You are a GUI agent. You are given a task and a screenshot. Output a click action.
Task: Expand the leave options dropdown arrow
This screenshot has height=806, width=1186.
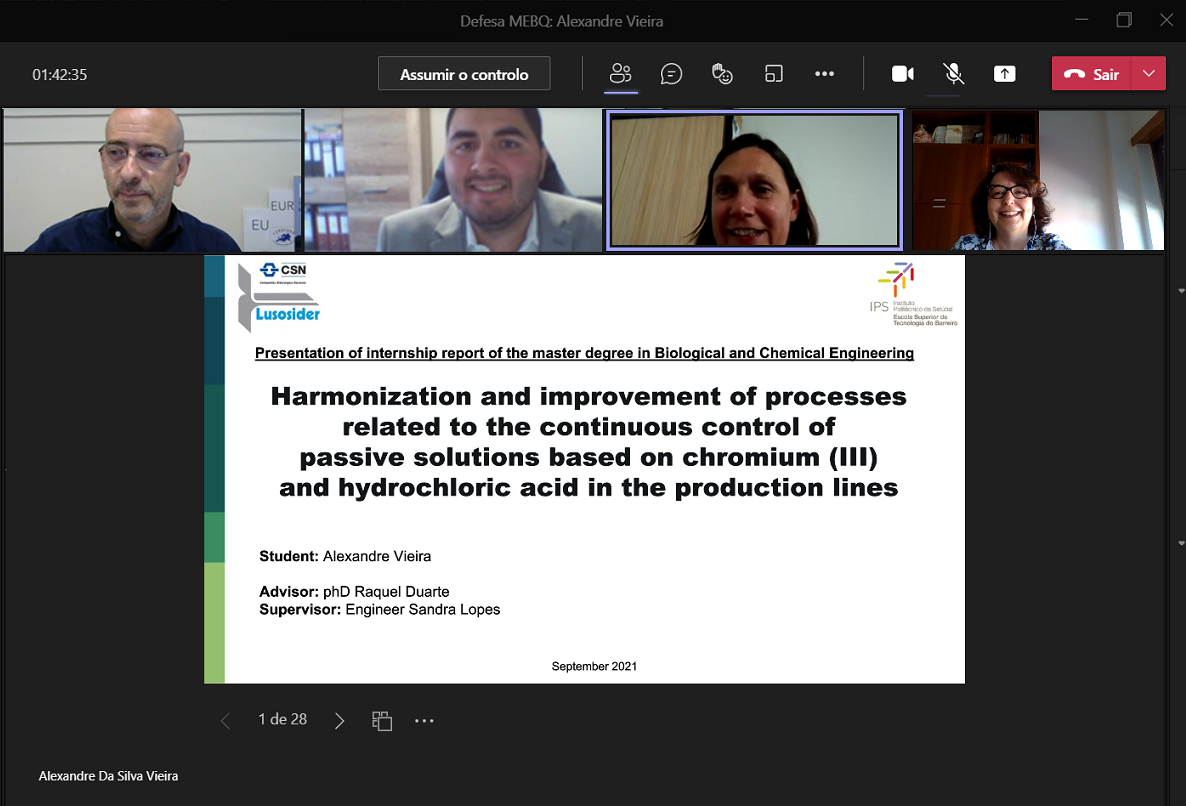(1149, 74)
